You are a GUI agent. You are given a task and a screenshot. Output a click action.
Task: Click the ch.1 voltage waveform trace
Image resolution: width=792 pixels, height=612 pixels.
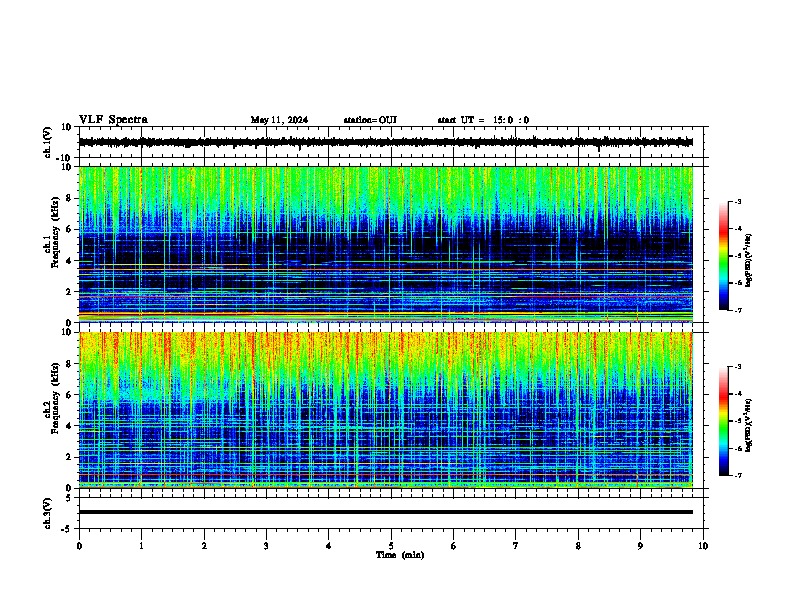coord(386,142)
